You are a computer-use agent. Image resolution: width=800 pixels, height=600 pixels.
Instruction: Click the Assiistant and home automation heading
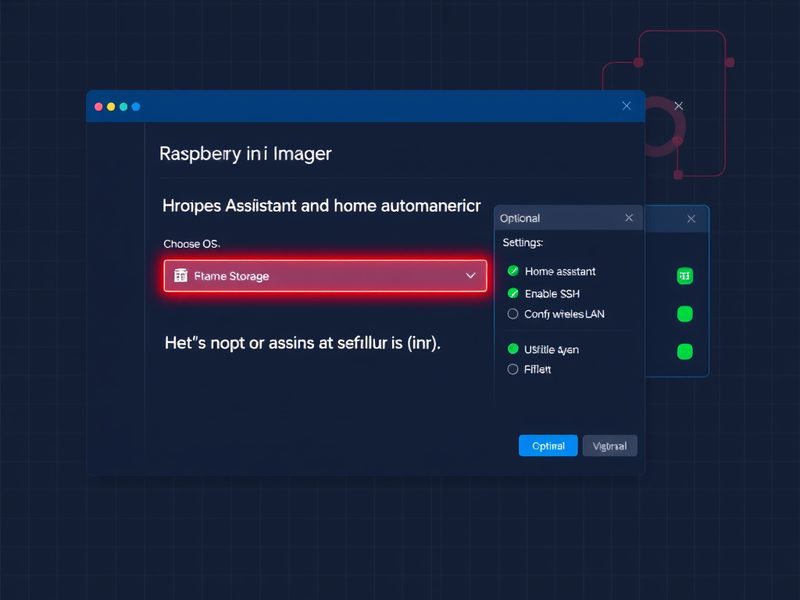click(321, 206)
